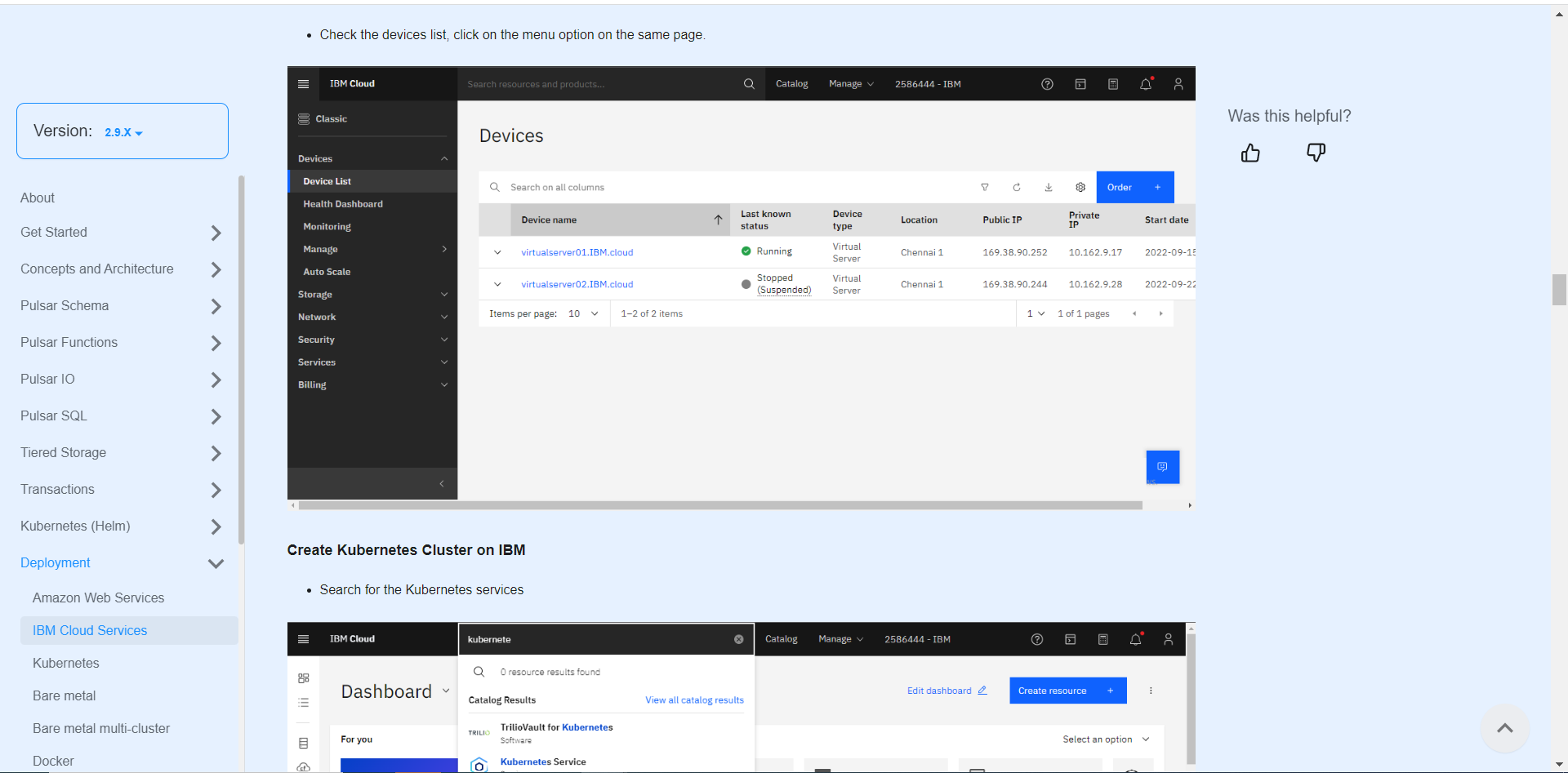
Task: Click the settings gear icon in Devices table
Action: 1080,187
